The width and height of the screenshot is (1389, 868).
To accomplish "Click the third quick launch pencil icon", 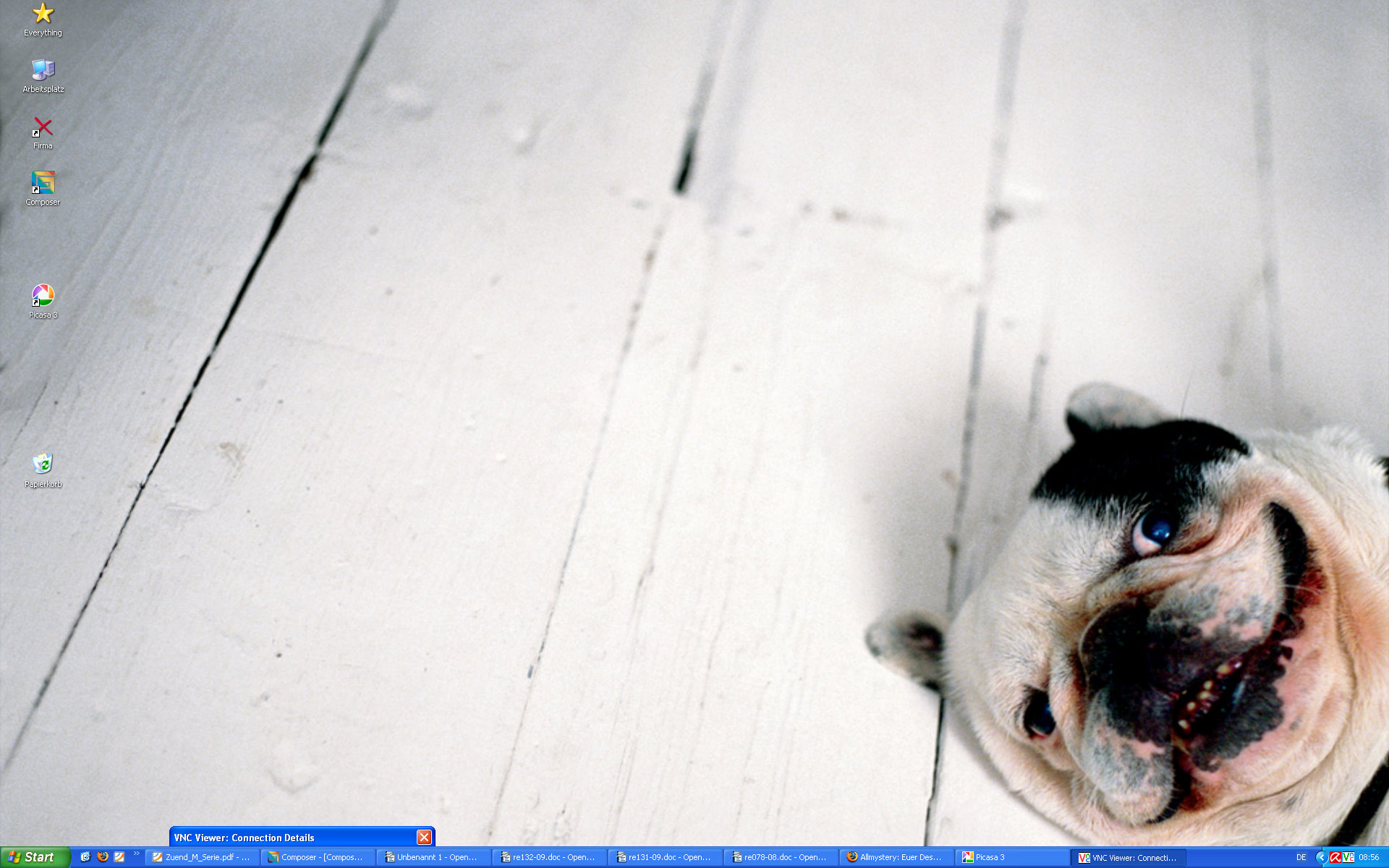I will [x=119, y=857].
